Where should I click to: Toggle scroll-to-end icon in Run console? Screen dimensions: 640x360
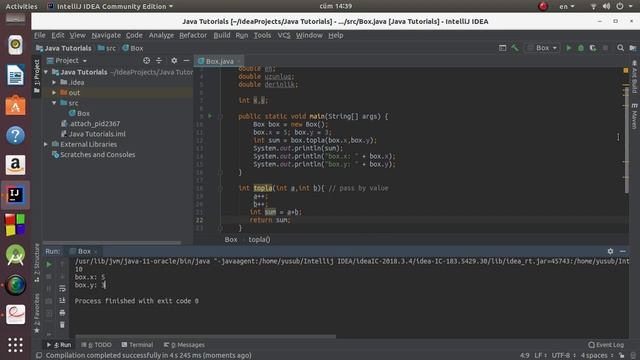62,300
